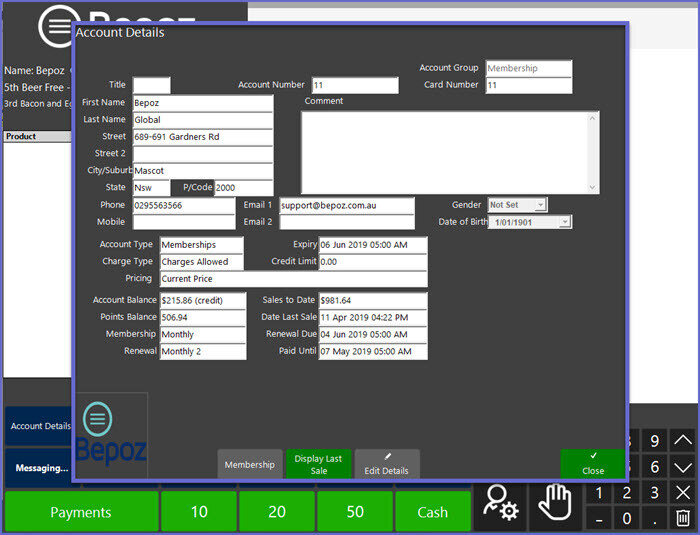Open the Payments button
The width and height of the screenshot is (700, 535).
[81, 511]
